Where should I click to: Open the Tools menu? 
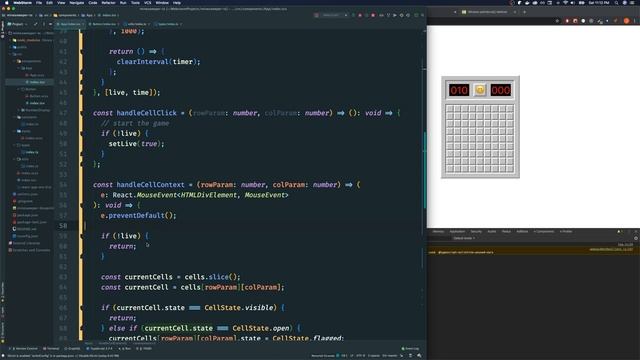pyautogui.click(x=135, y=2)
